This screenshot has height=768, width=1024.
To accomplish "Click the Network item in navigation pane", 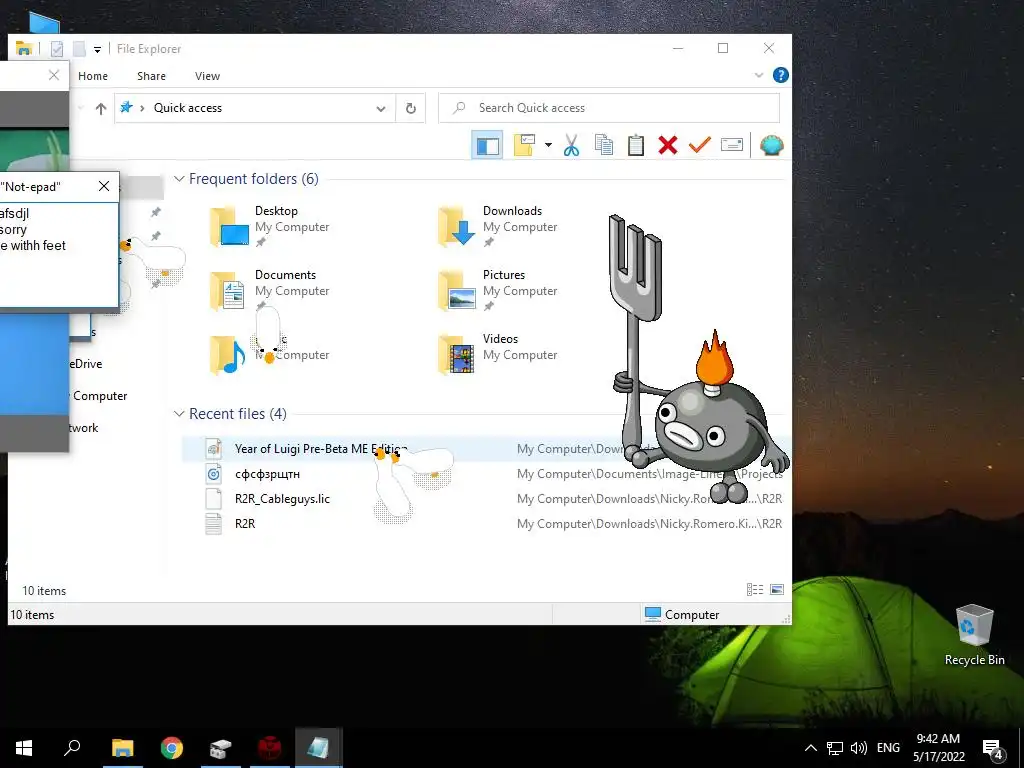I will (x=84, y=428).
